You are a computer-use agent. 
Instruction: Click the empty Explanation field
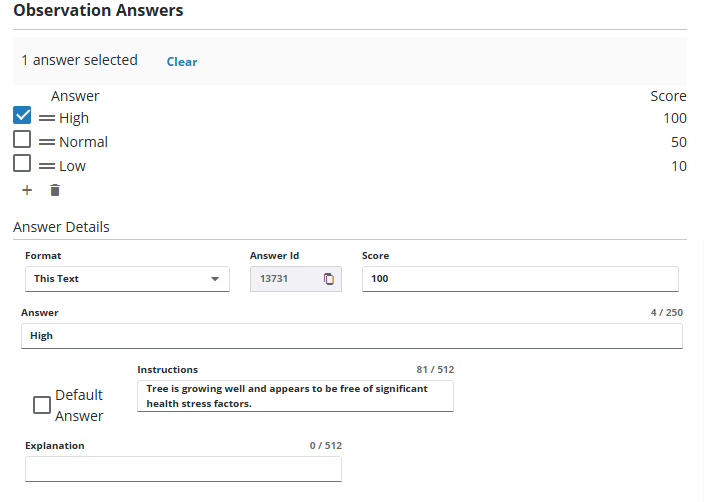click(x=183, y=469)
